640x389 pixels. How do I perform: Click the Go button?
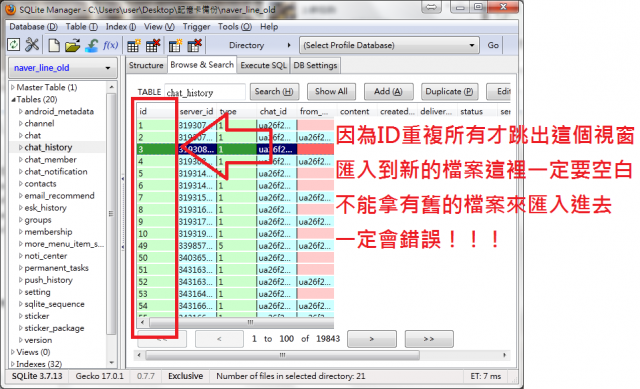(x=493, y=45)
